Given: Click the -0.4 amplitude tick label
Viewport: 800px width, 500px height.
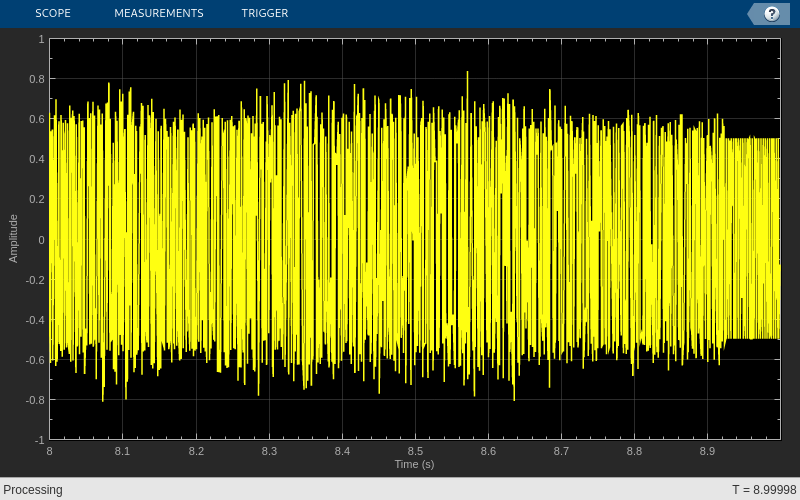Looking at the screenshot, I should click(35, 320).
